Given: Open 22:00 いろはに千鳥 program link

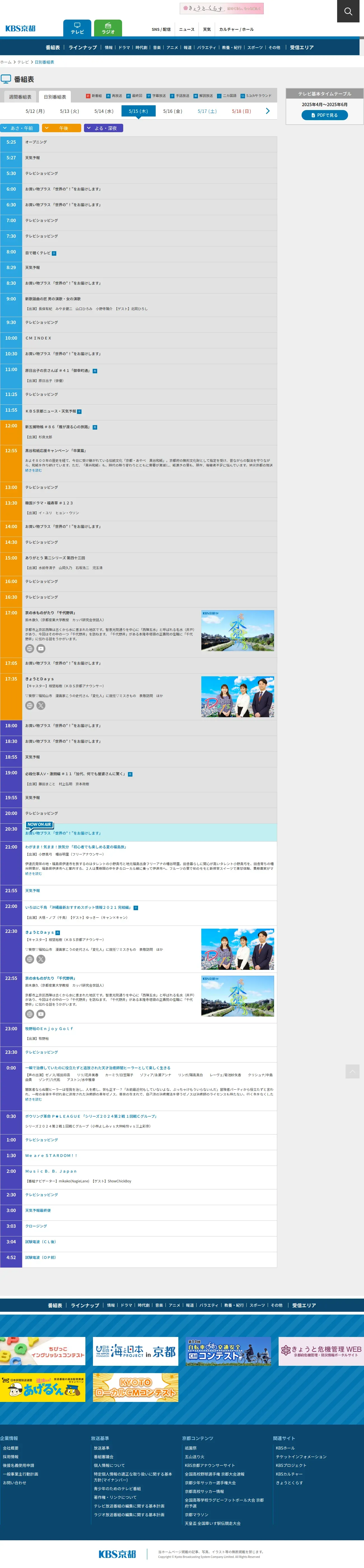Looking at the screenshot, I should pos(78,907).
